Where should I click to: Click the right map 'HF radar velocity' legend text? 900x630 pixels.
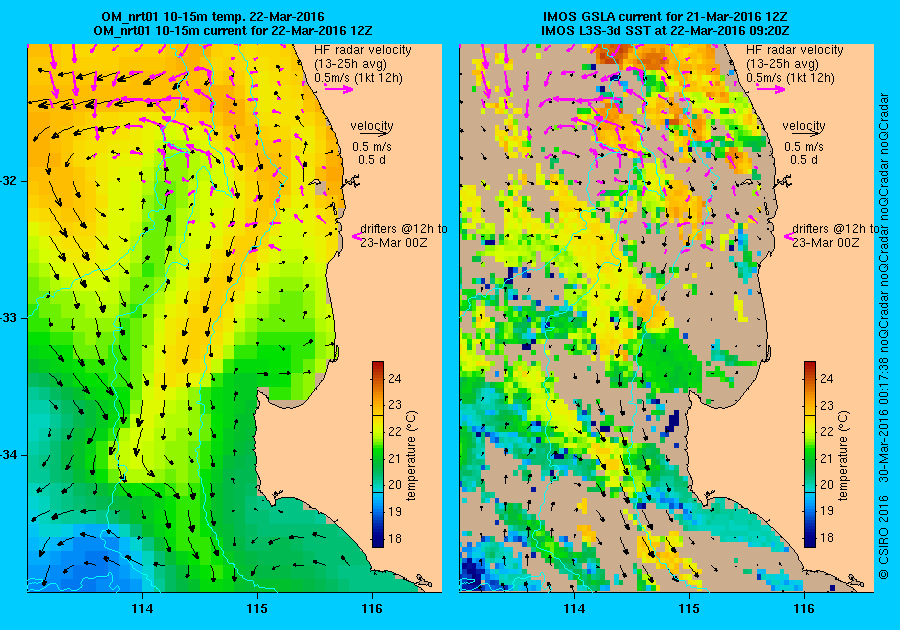pos(795,50)
